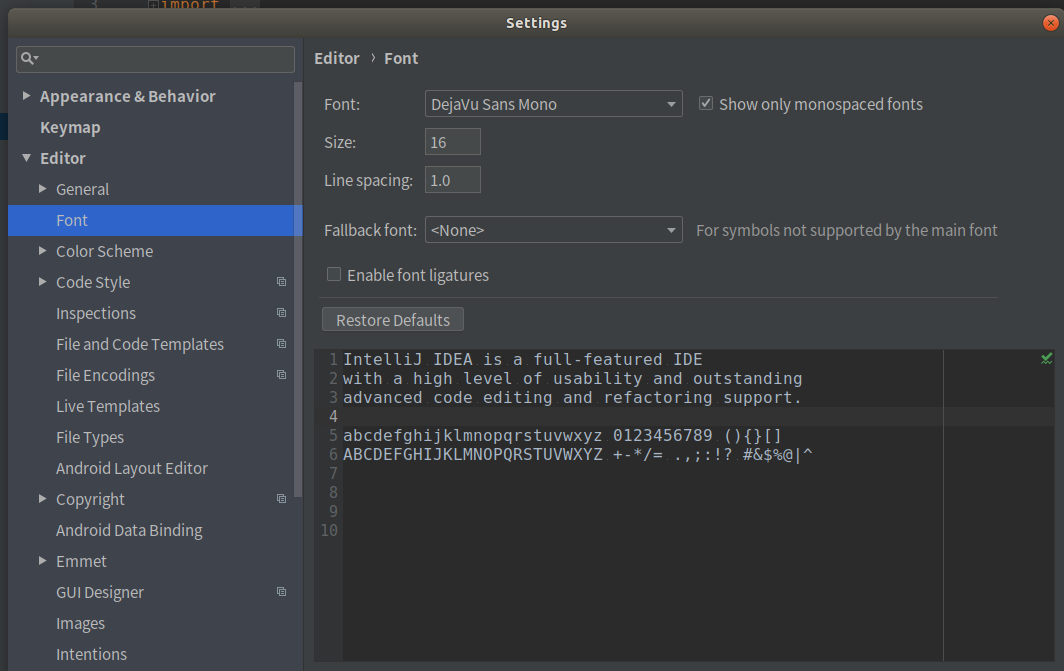This screenshot has height=671, width=1064.
Task: Select Keymap in the settings tree
Action: (70, 127)
